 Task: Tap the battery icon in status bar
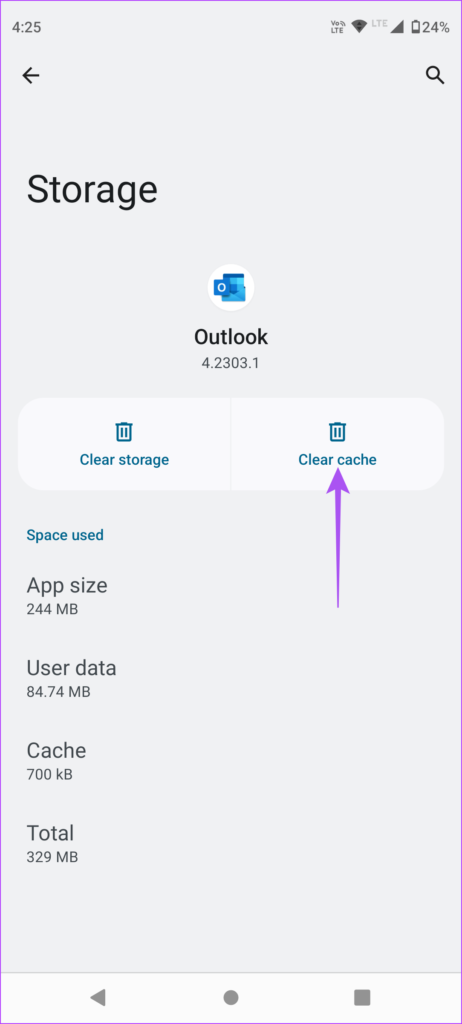pos(415,27)
